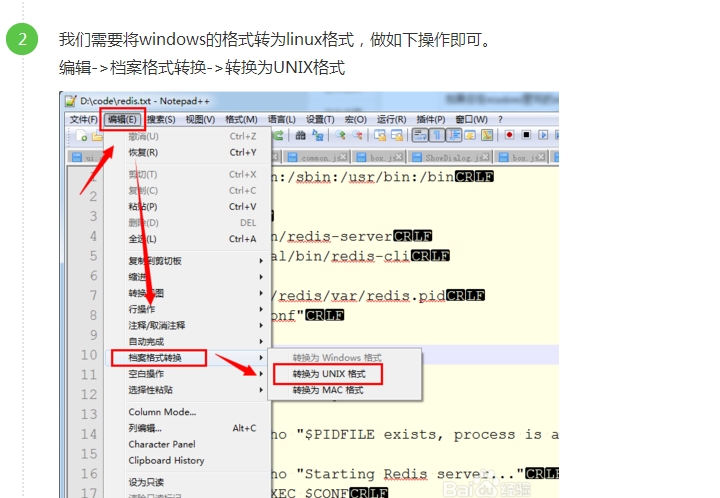
Task: Expand the 选择性粘贴 submenu arrow
Action: pyautogui.click(x=261, y=390)
